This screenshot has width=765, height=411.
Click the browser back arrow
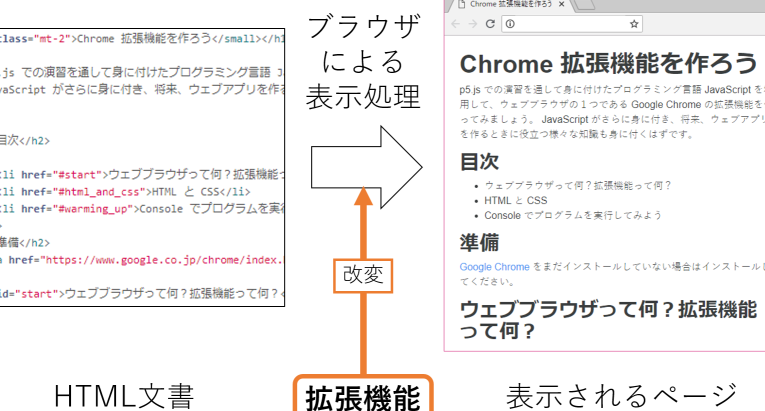[456, 23]
